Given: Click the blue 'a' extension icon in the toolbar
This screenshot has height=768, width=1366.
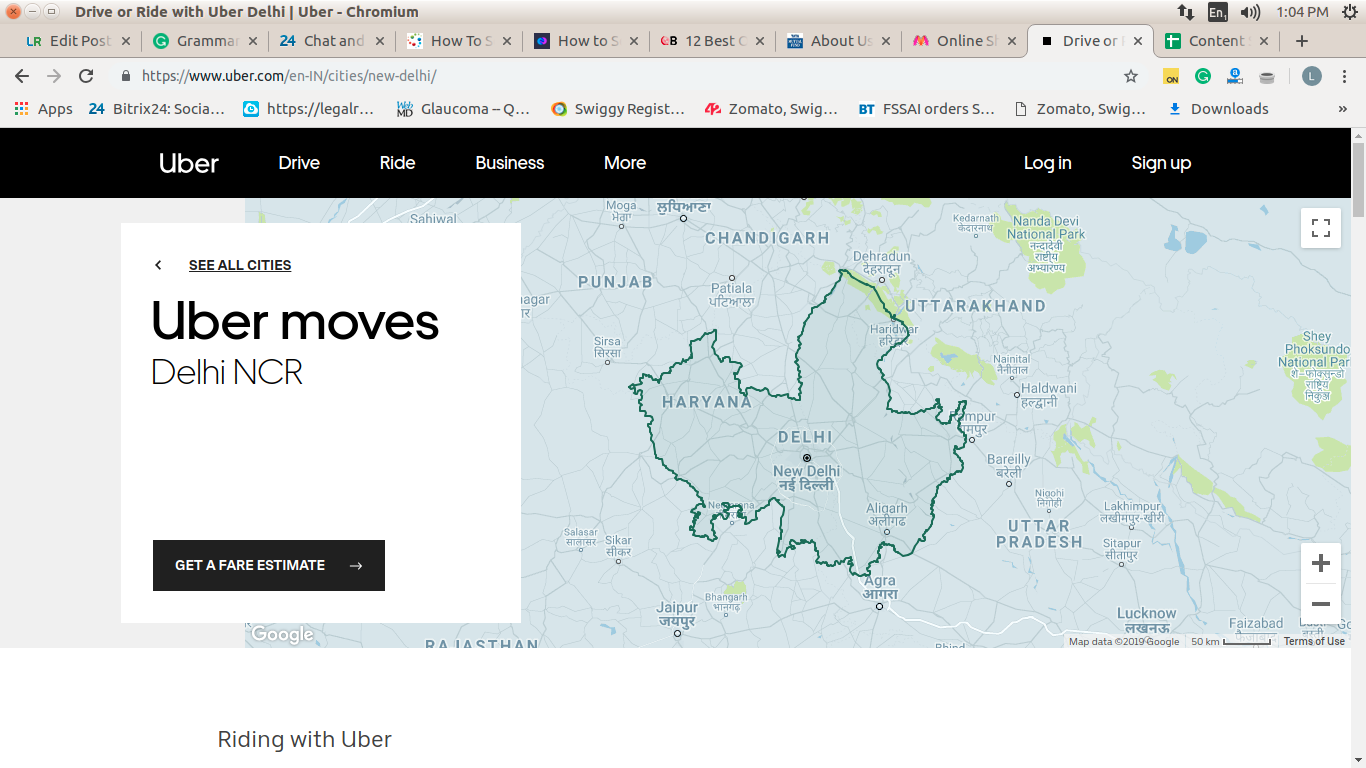Looking at the screenshot, I should [x=1235, y=76].
